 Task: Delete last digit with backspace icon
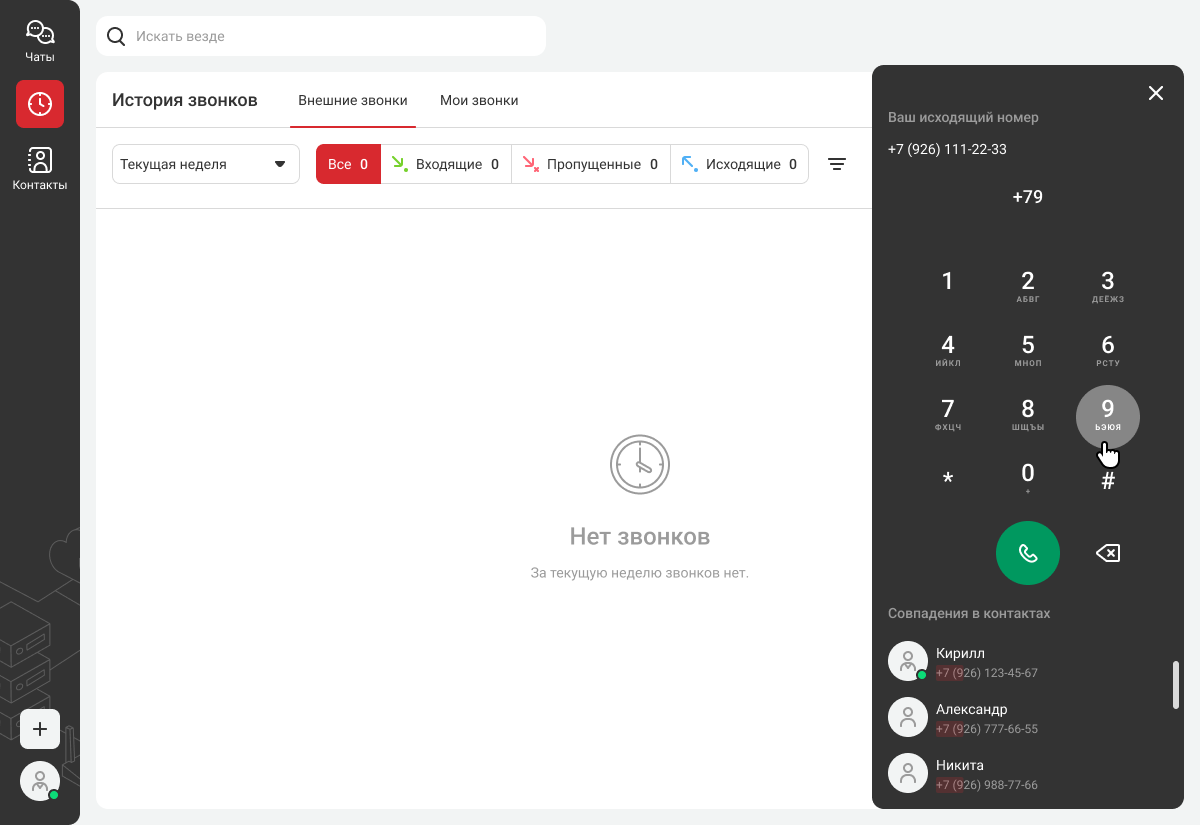click(x=1107, y=553)
